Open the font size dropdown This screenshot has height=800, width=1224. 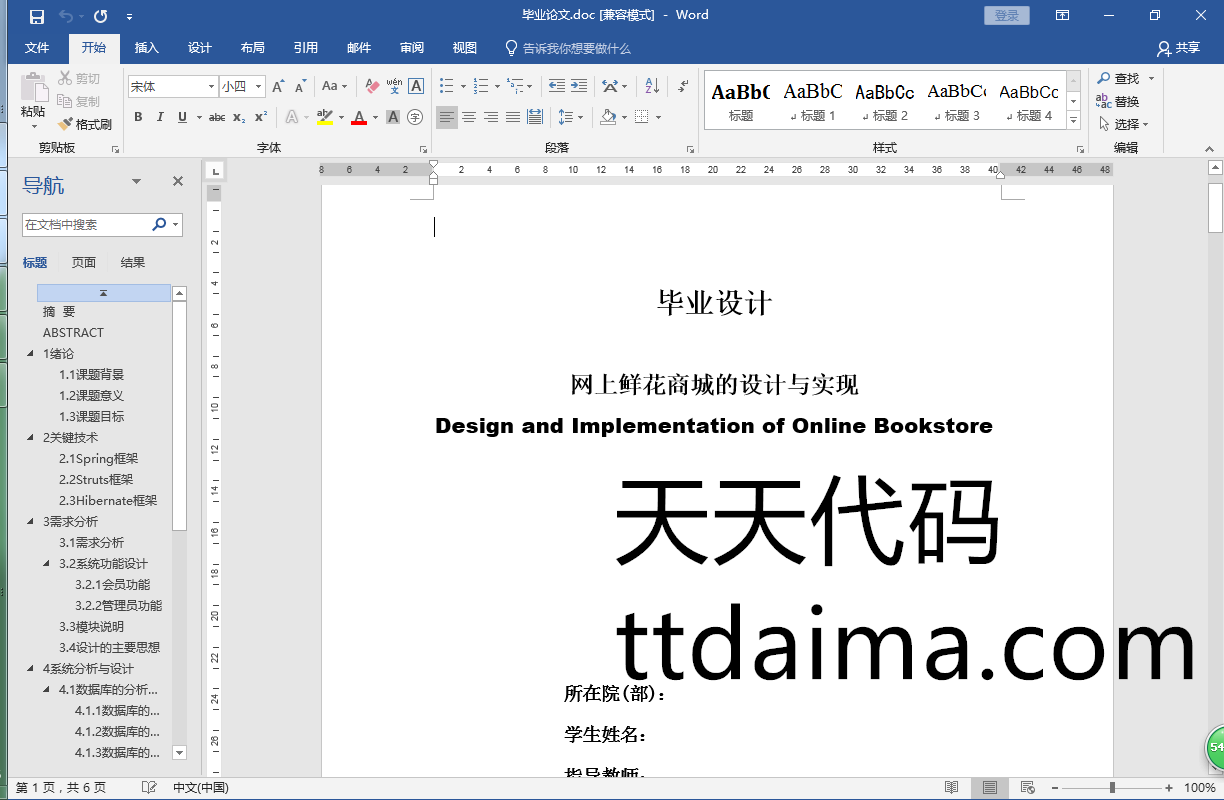pos(259,87)
